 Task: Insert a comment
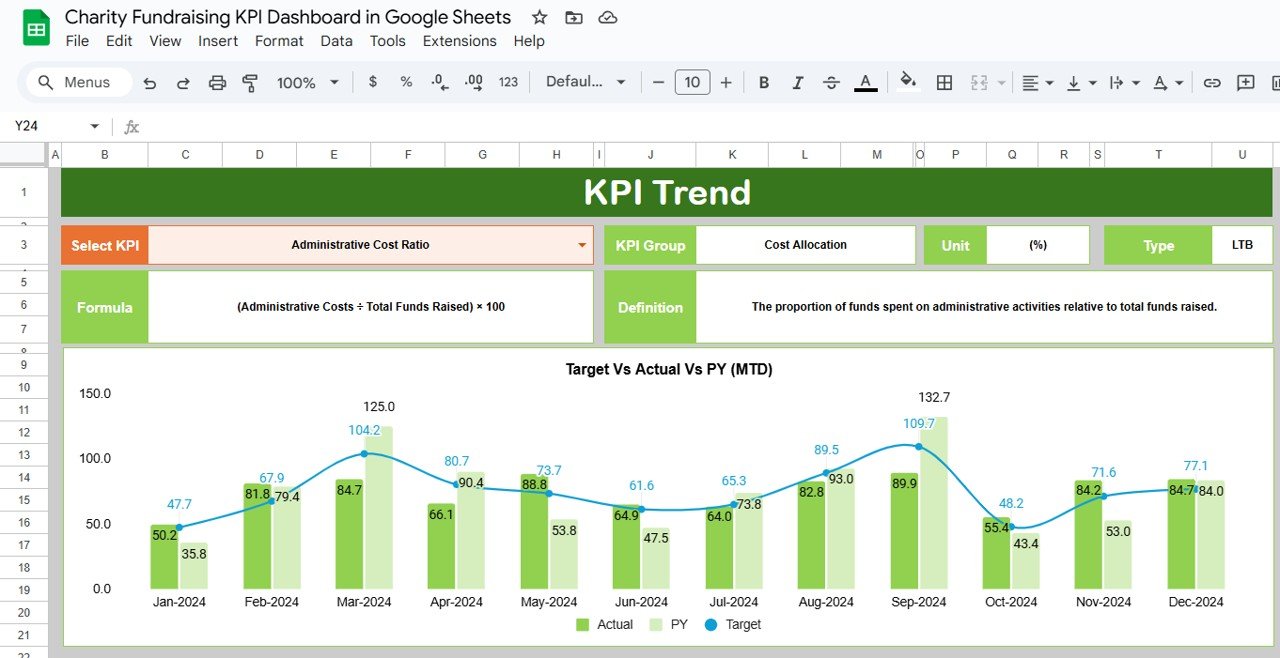(1245, 83)
